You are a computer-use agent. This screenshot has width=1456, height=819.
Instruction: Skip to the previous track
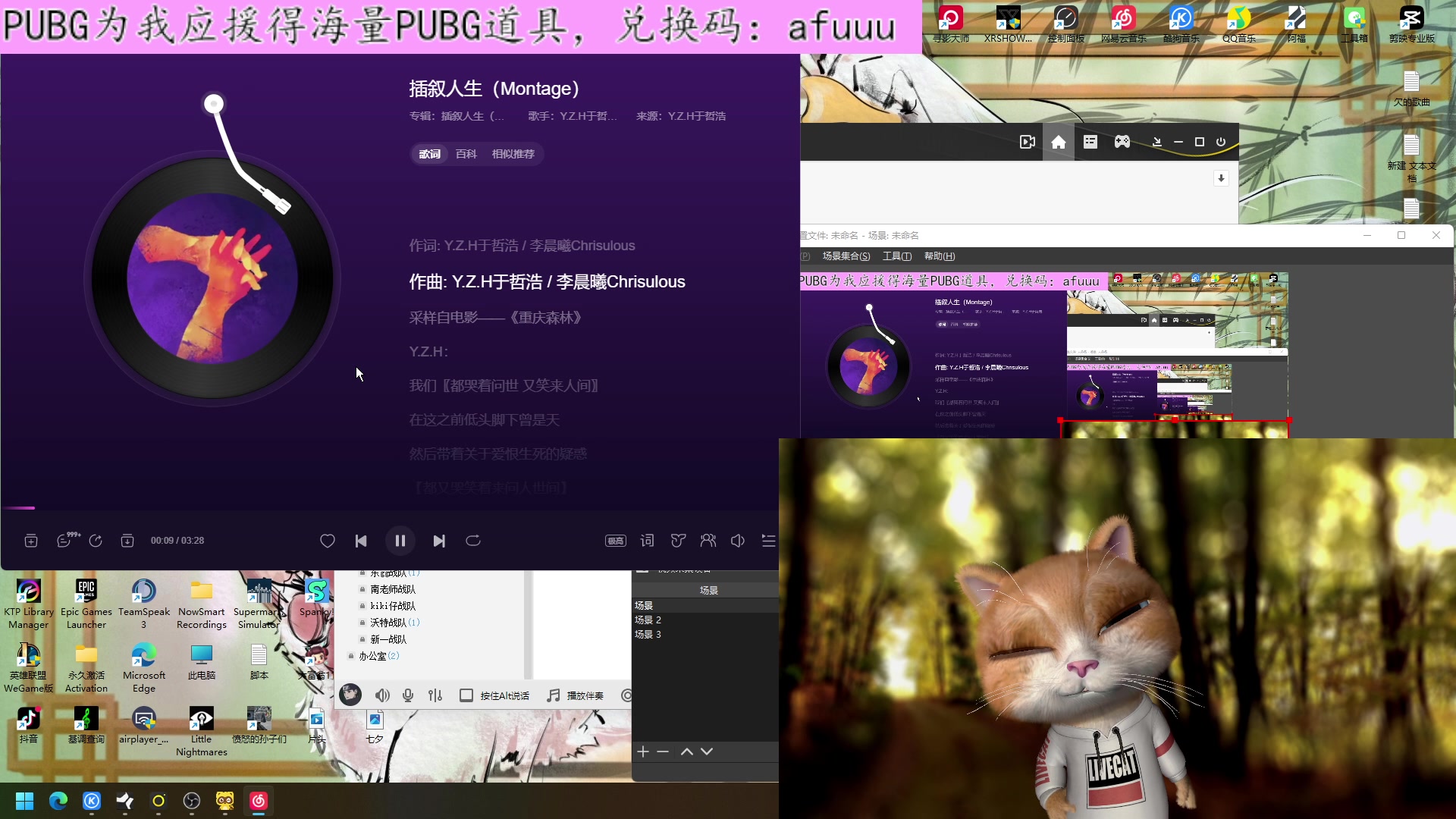(361, 541)
